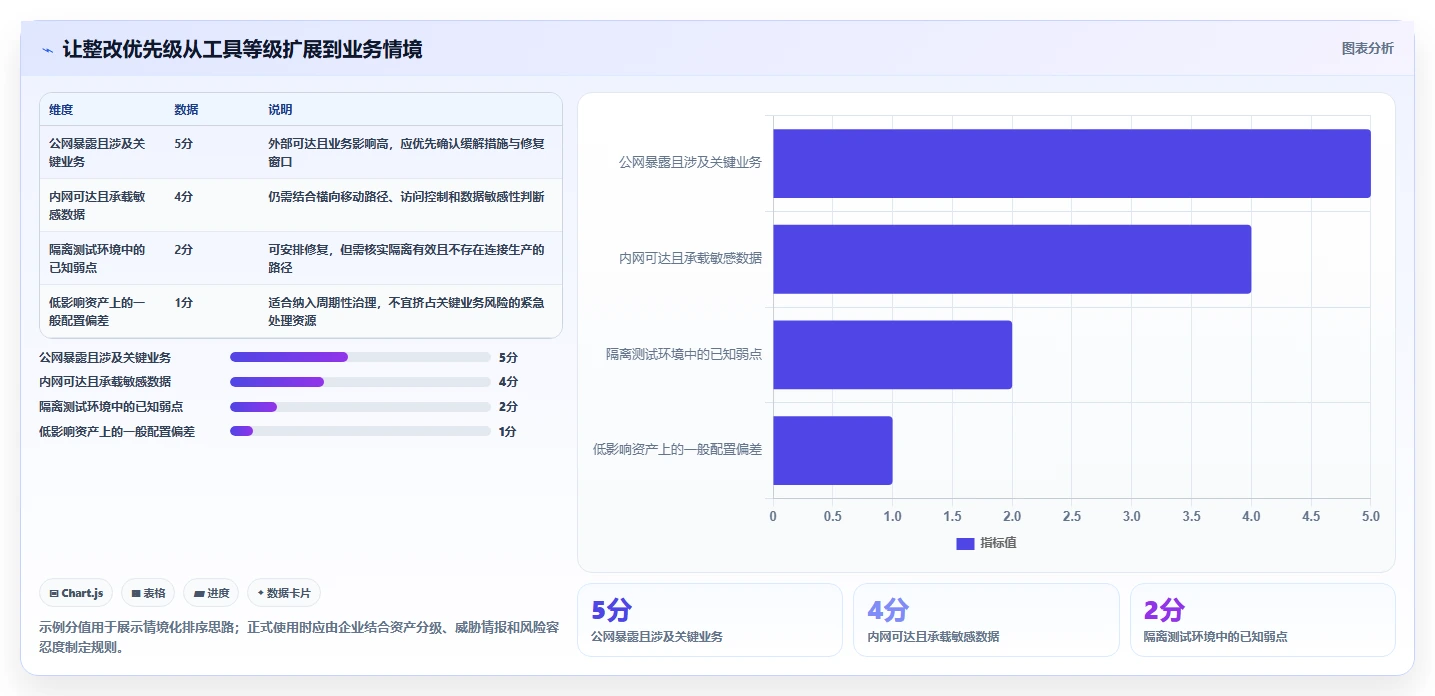Click the footnote starting 示例分值用于展示

[x=299, y=637]
